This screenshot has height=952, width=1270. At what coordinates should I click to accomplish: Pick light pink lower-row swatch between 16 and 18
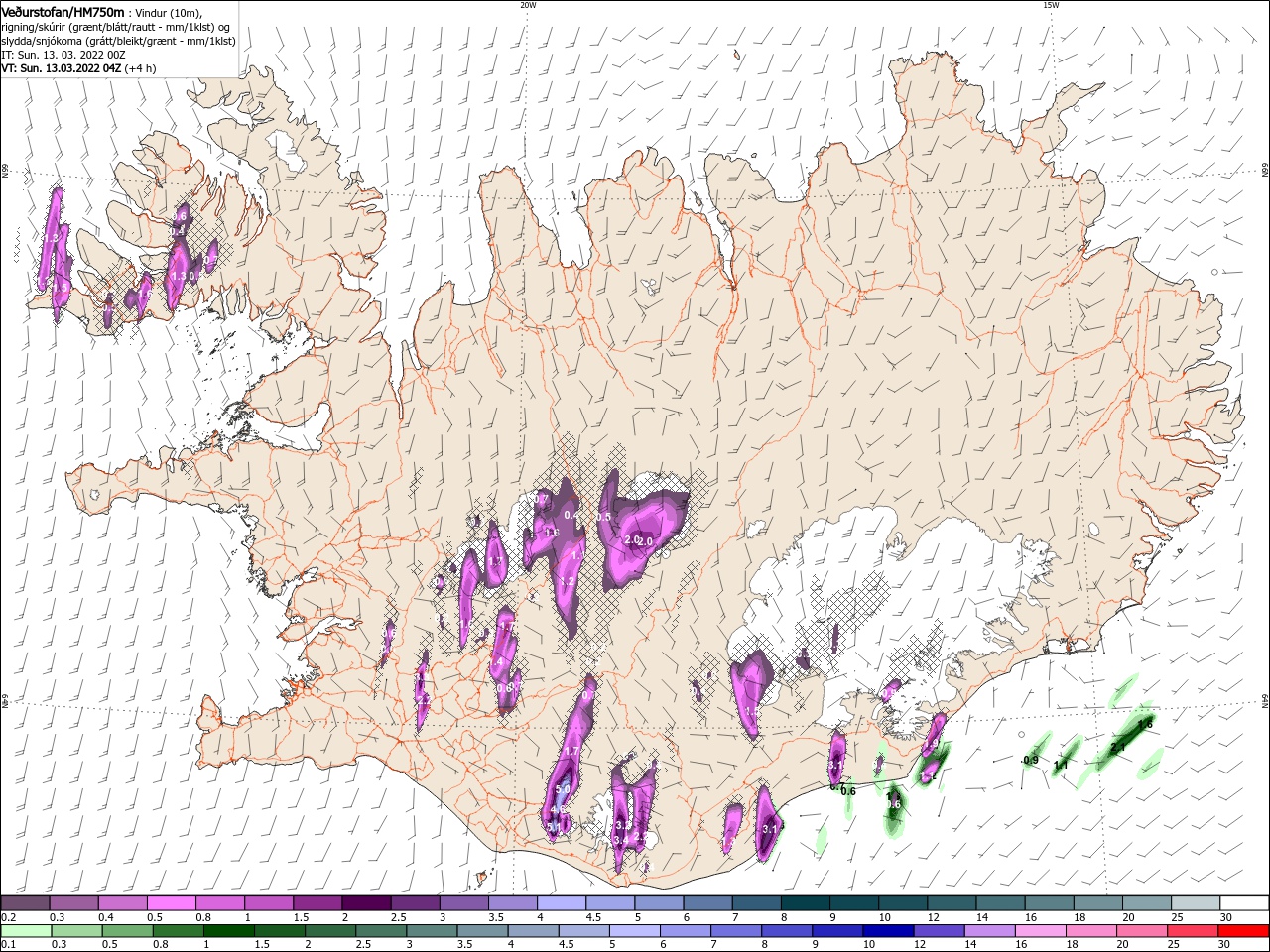tap(1040, 931)
